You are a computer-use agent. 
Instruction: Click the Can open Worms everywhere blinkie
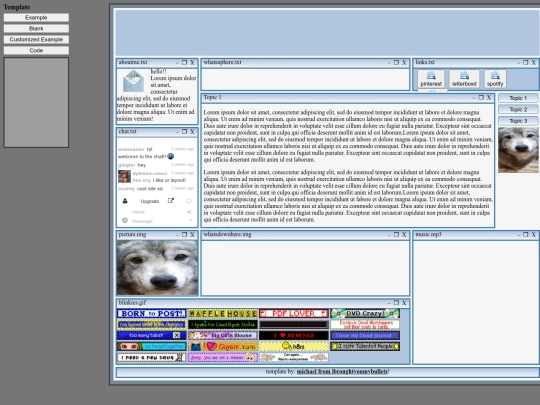pyautogui.click(x=294, y=357)
